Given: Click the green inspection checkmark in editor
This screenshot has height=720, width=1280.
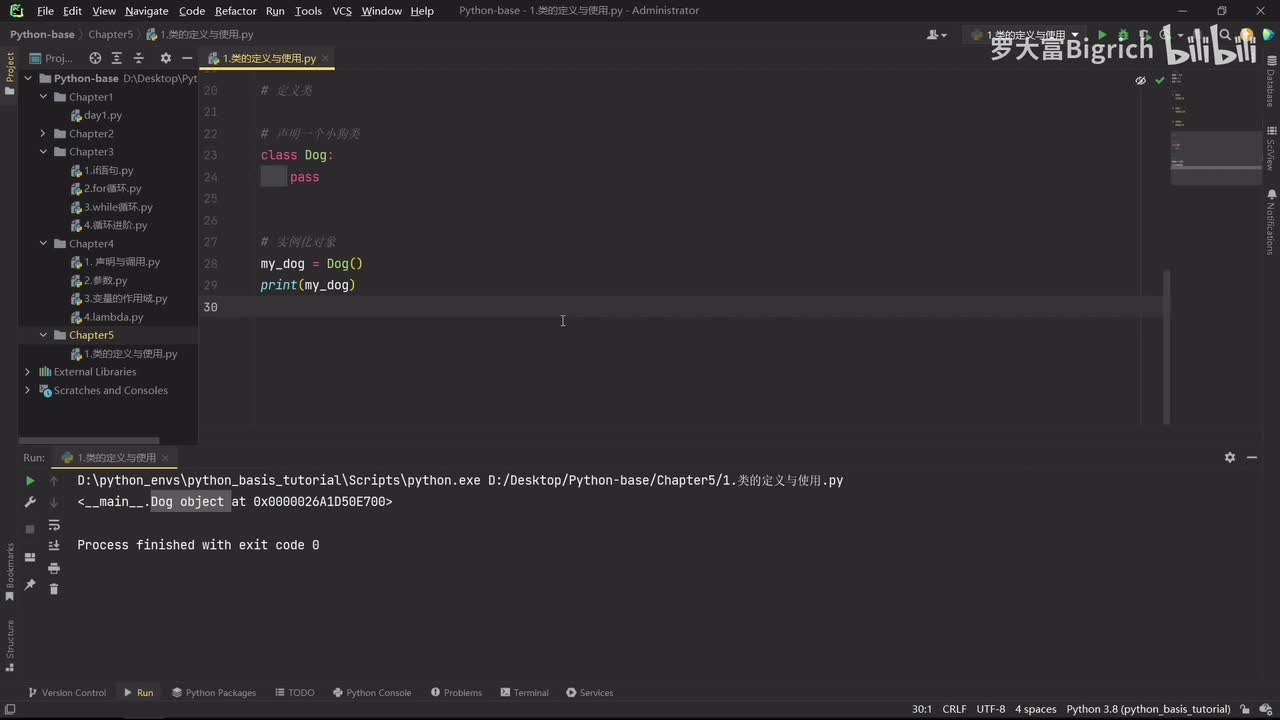Looking at the screenshot, I should coord(1159,80).
